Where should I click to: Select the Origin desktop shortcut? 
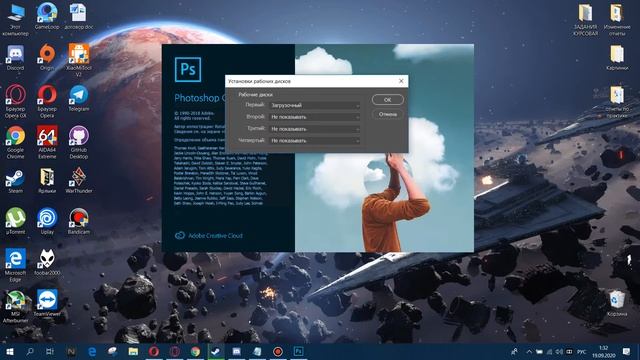click(47, 57)
